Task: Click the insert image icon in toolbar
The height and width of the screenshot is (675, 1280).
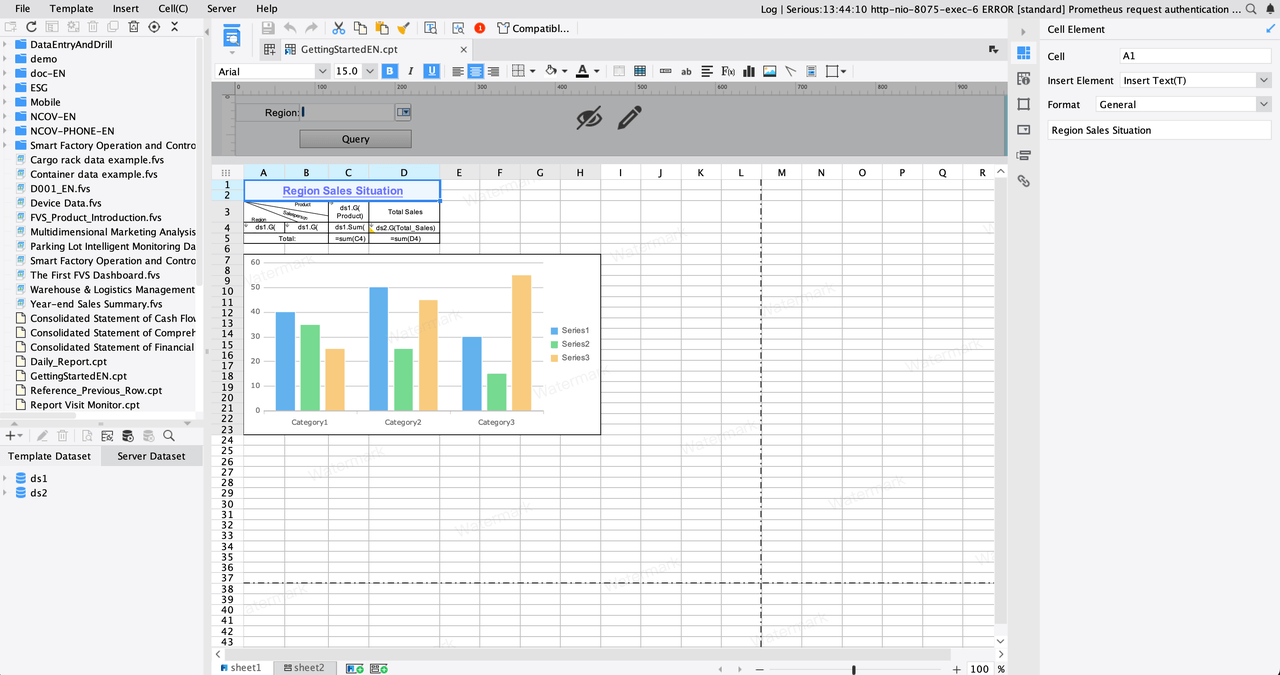Action: point(770,71)
